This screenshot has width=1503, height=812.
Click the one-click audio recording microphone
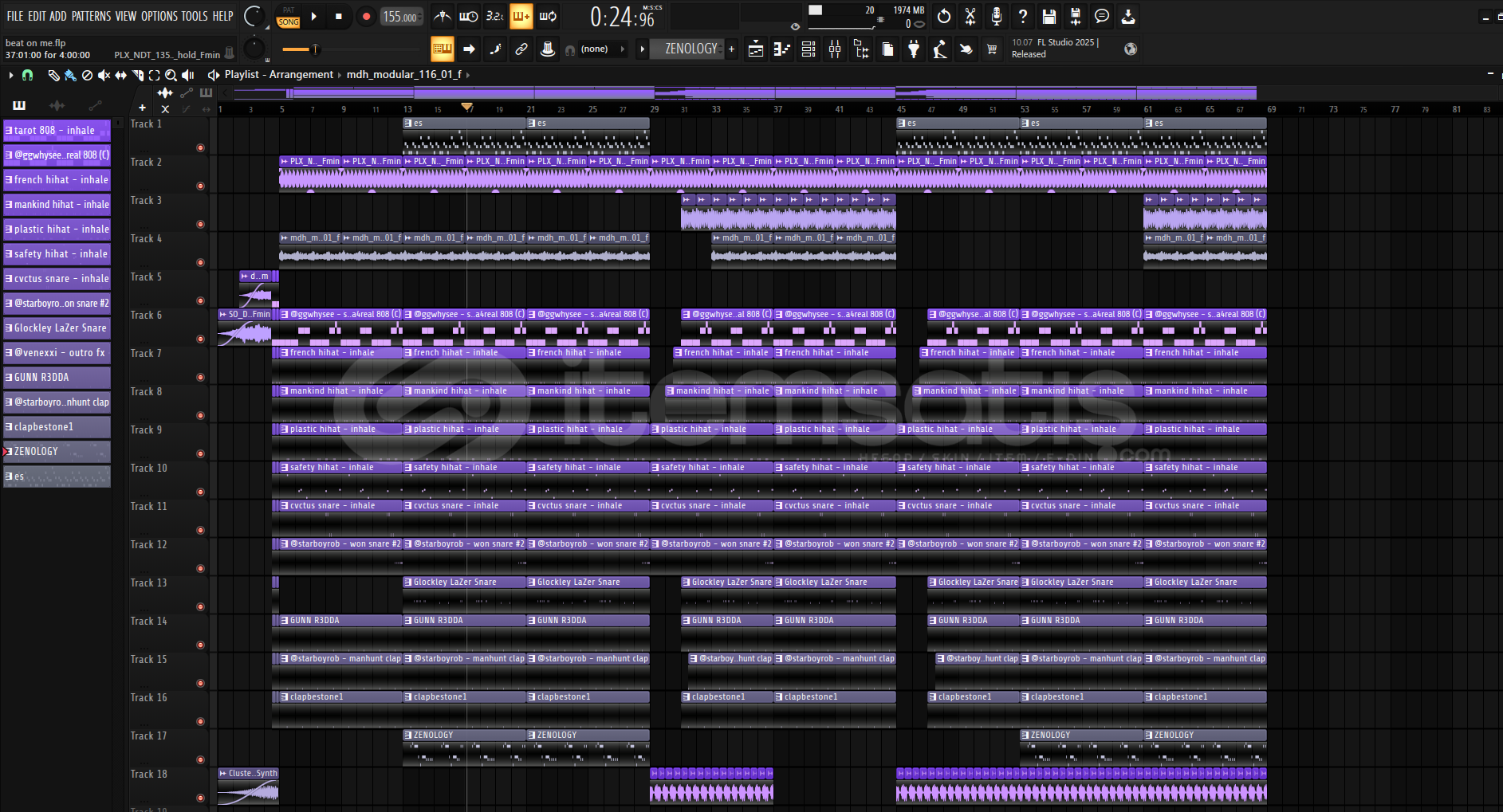(x=997, y=16)
